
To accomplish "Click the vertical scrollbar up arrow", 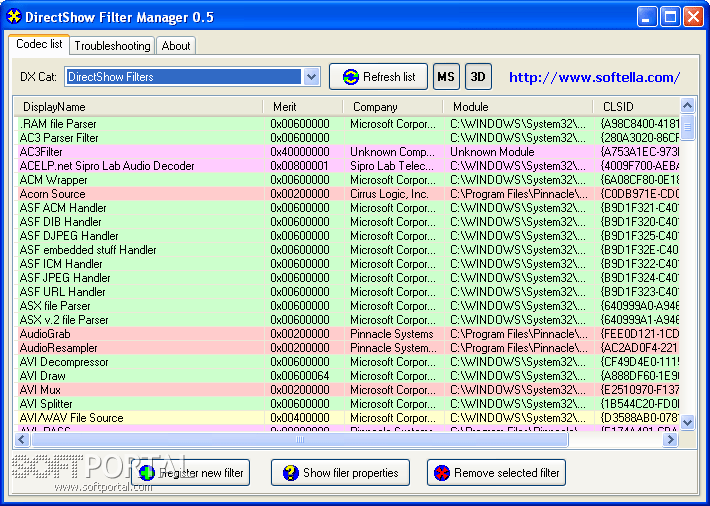I will click(687, 106).
